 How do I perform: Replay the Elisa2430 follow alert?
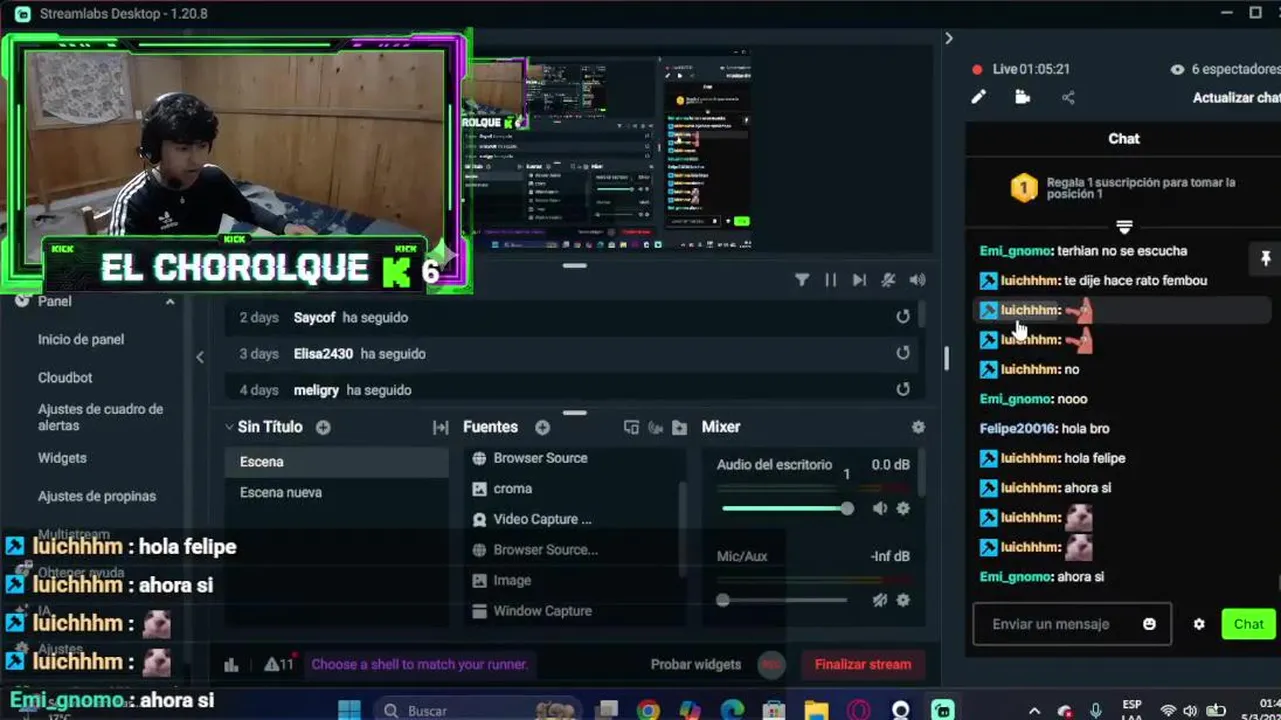pos(903,353)
